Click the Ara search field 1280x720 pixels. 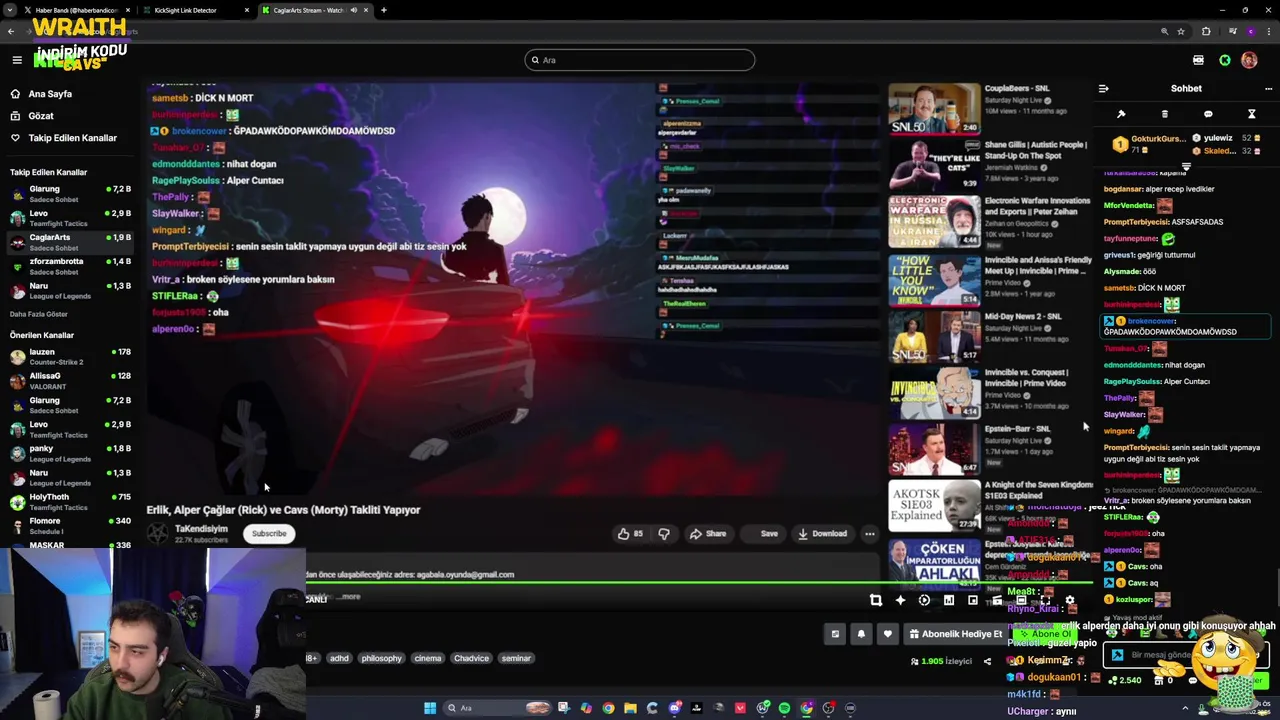[640, 60]
